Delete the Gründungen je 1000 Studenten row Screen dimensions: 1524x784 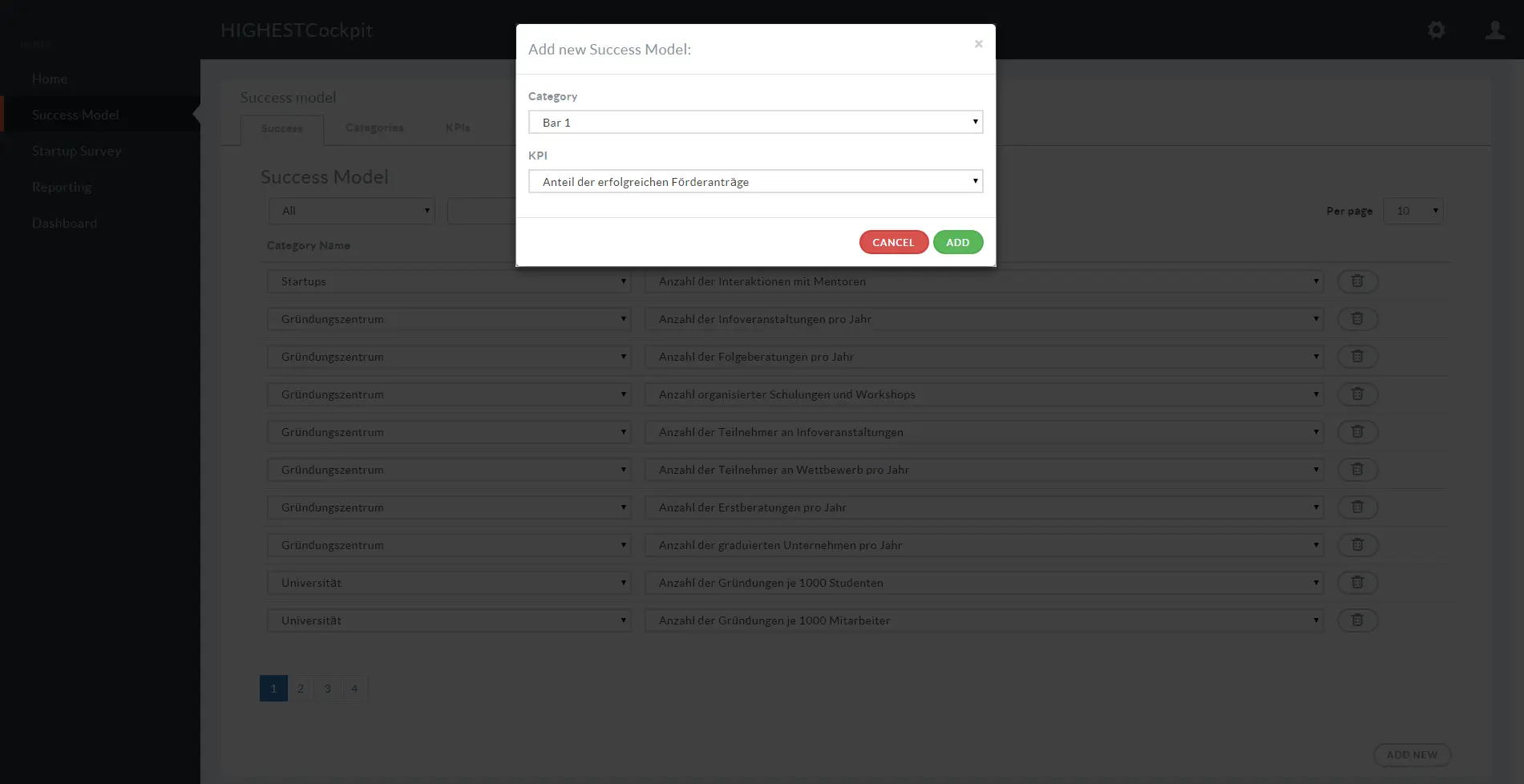point(1357,583)
